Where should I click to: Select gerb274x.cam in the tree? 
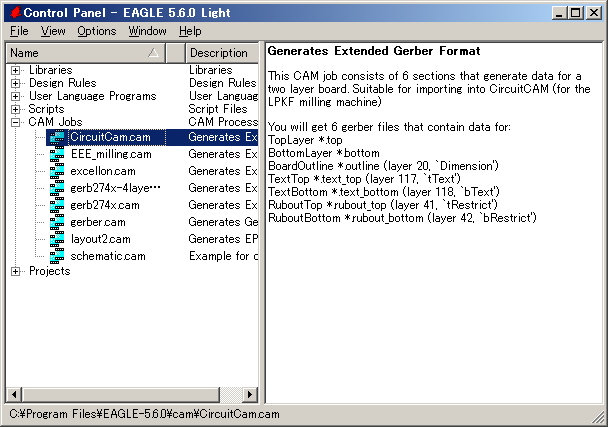click(x=105, y=205)
